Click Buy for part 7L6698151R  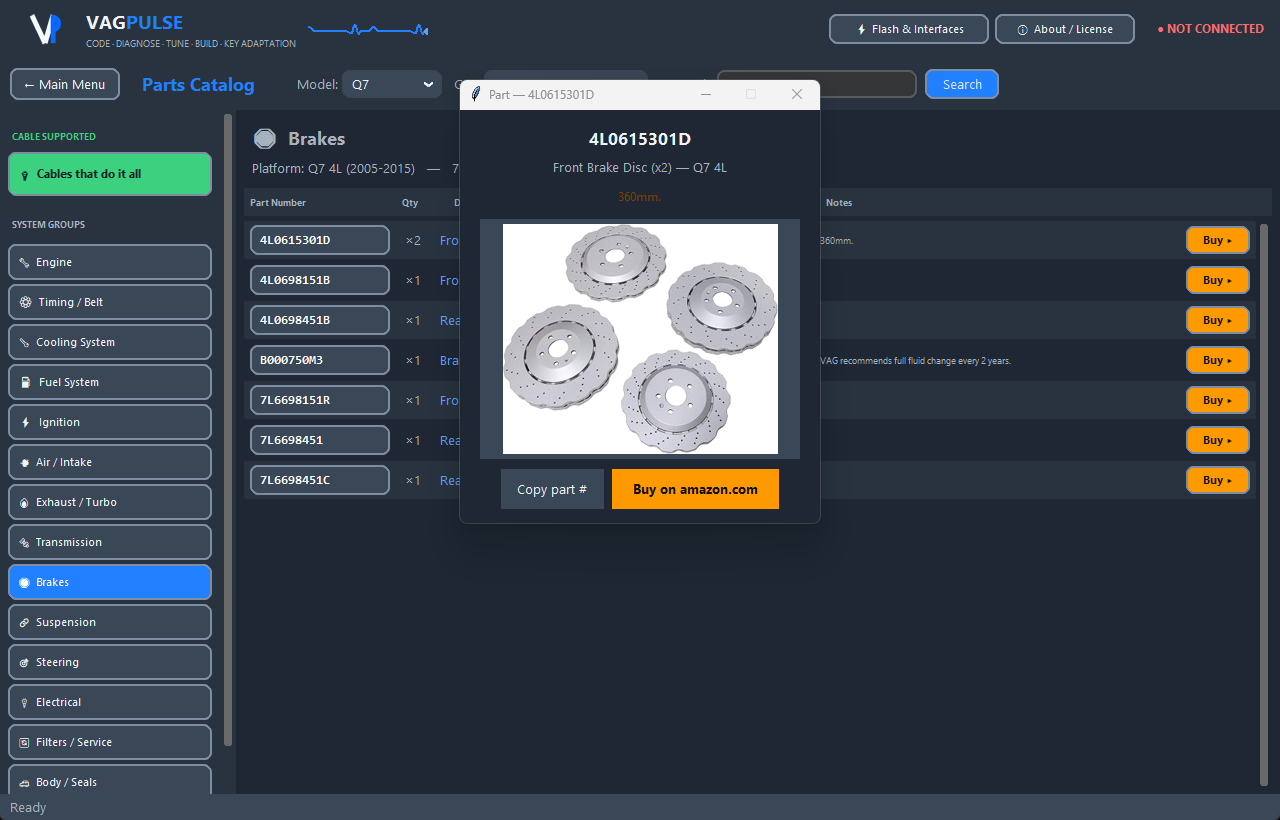tap(1218, 400)
